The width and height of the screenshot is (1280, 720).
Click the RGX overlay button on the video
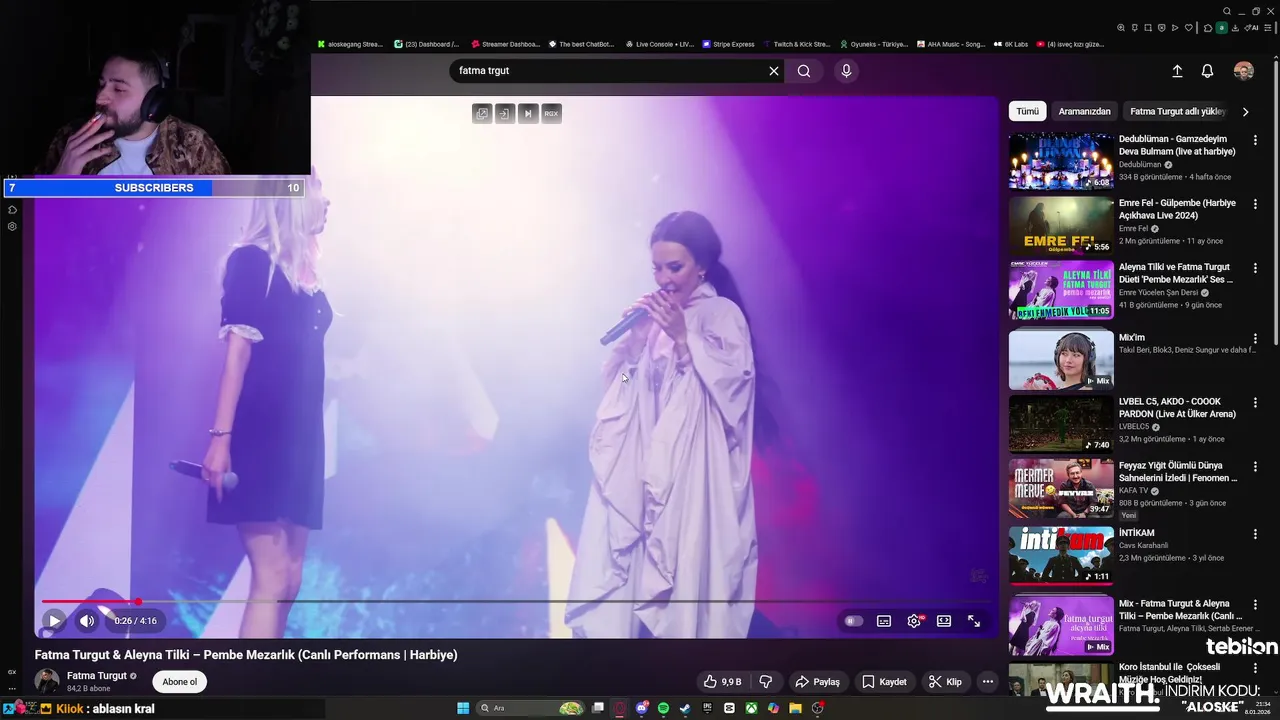(551, 113)
